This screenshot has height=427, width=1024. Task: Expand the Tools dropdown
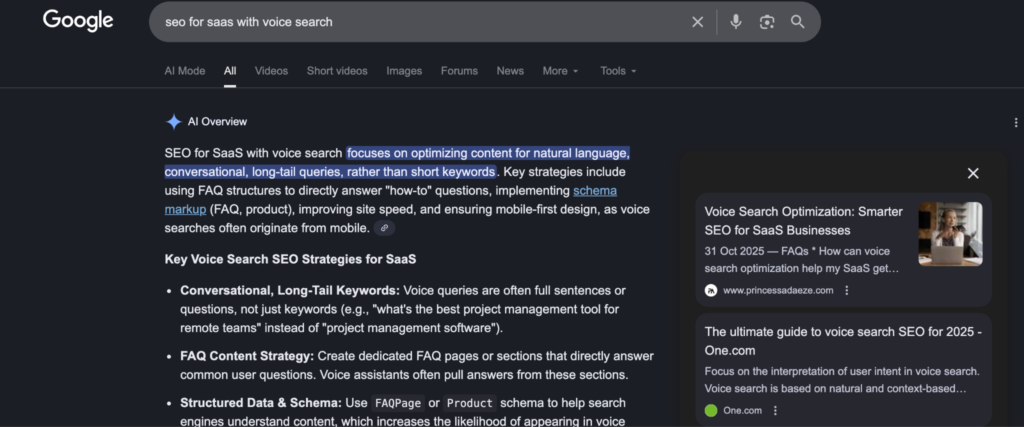point(618,71)
